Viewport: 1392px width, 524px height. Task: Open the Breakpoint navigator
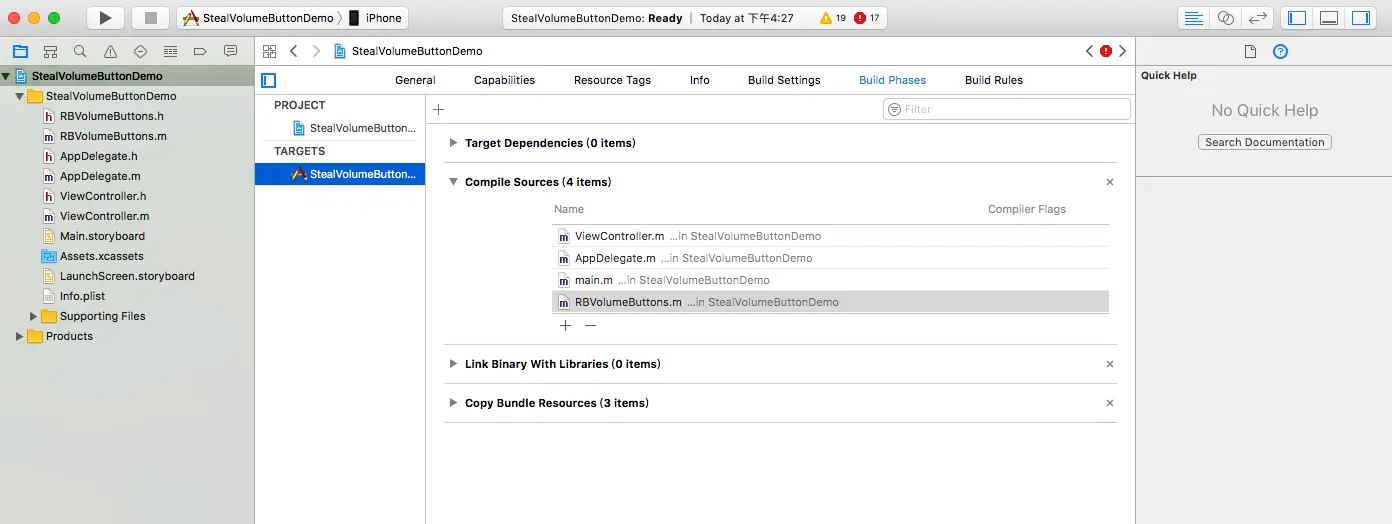point(200,51)
